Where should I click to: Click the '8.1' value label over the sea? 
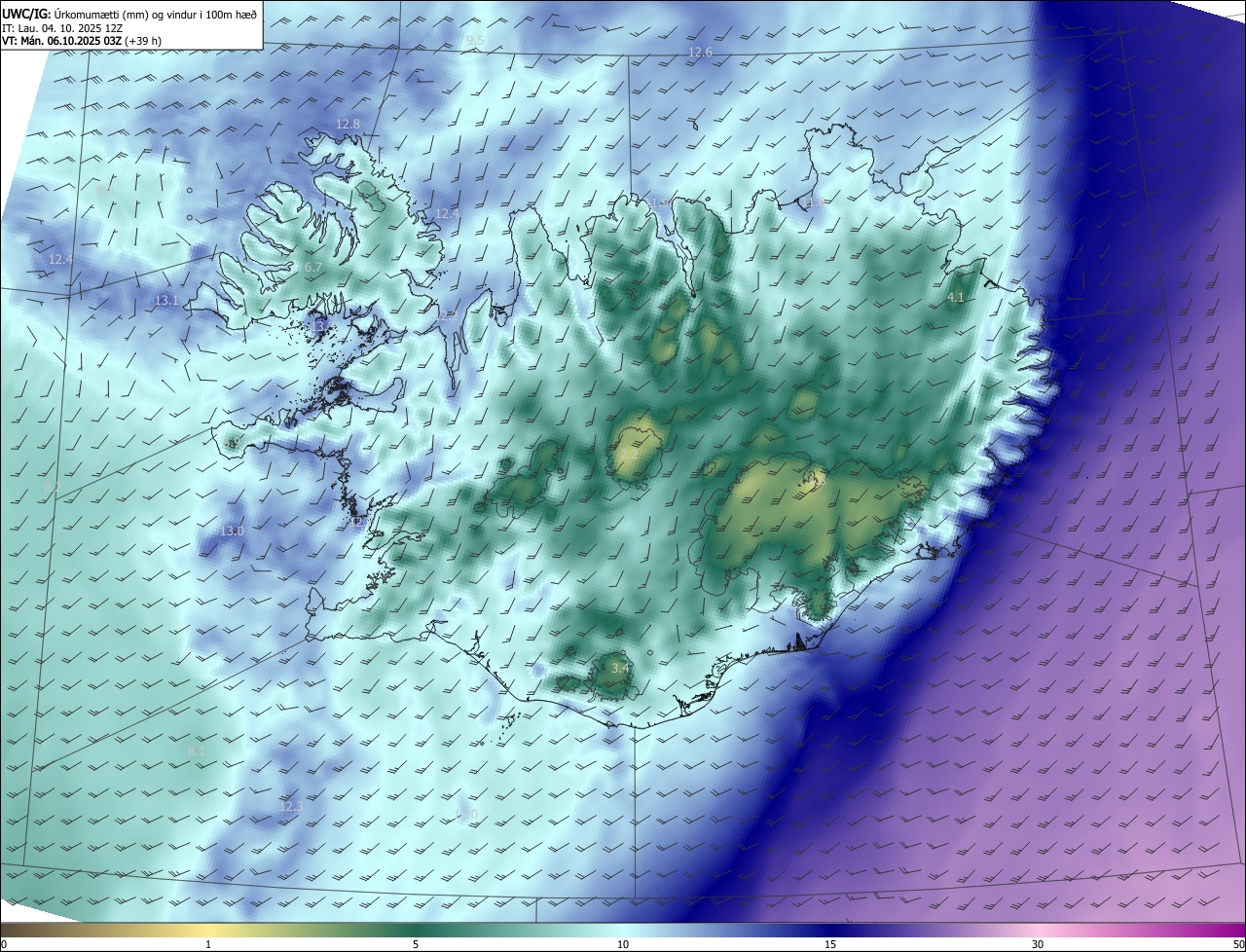(197, 751)
